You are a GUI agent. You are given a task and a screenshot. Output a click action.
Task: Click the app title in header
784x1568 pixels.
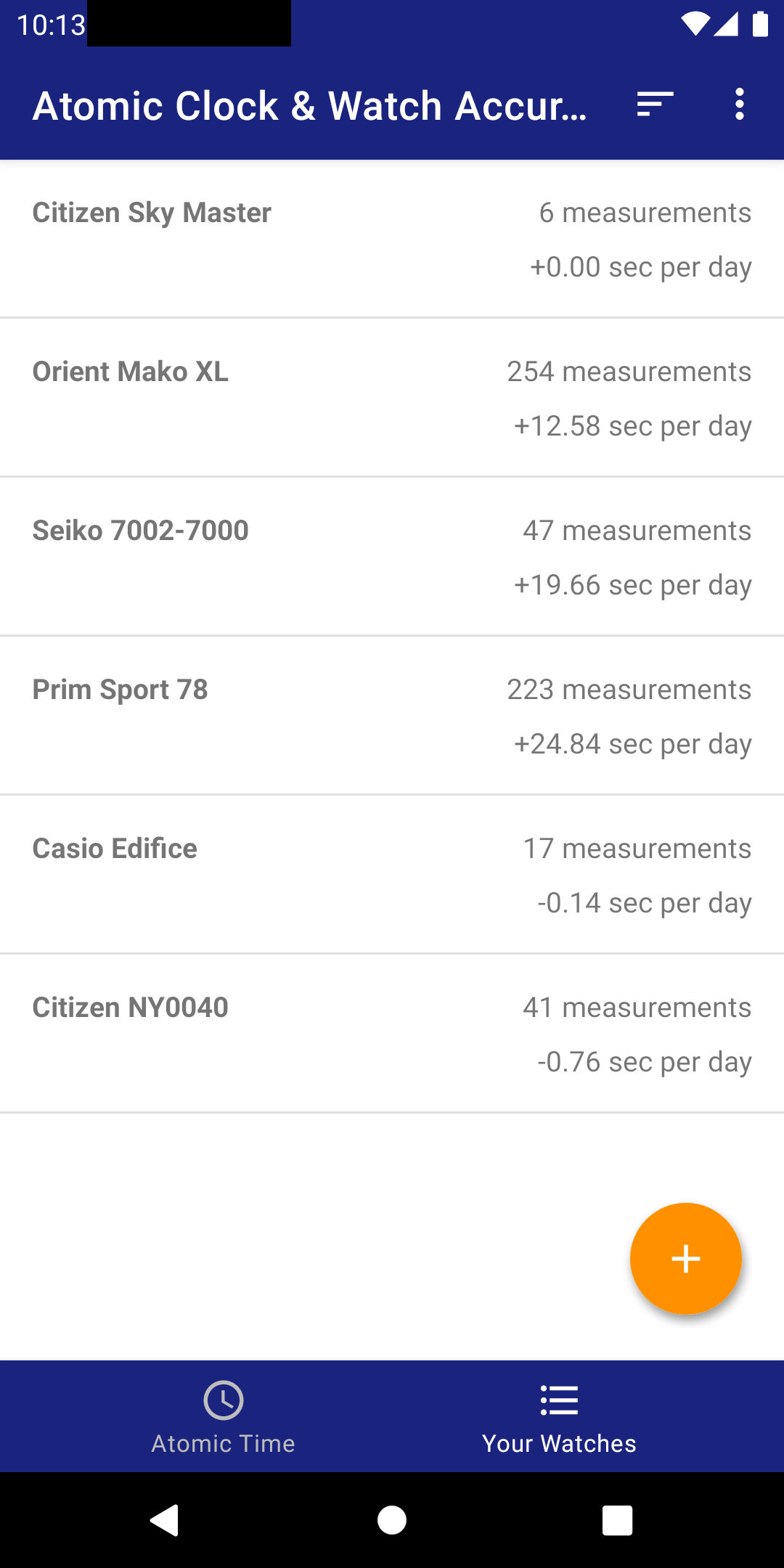tap(310, 106)
